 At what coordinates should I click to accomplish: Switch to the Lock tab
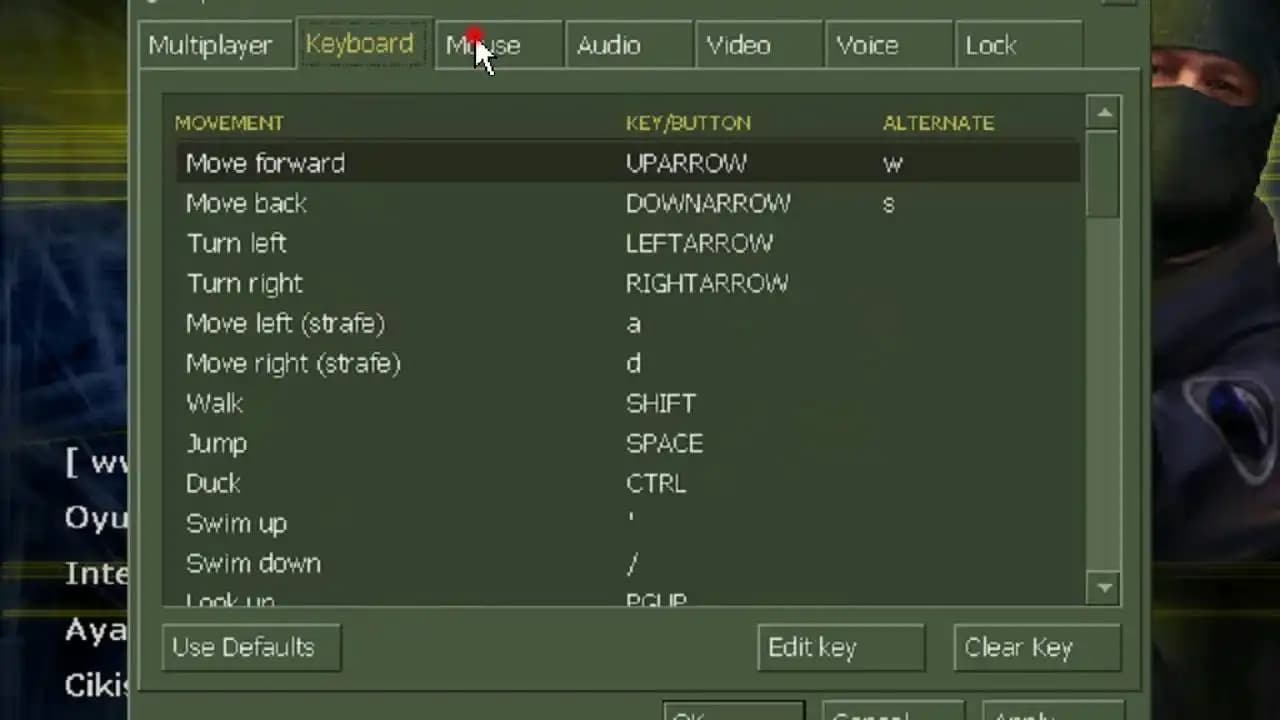1019,45
